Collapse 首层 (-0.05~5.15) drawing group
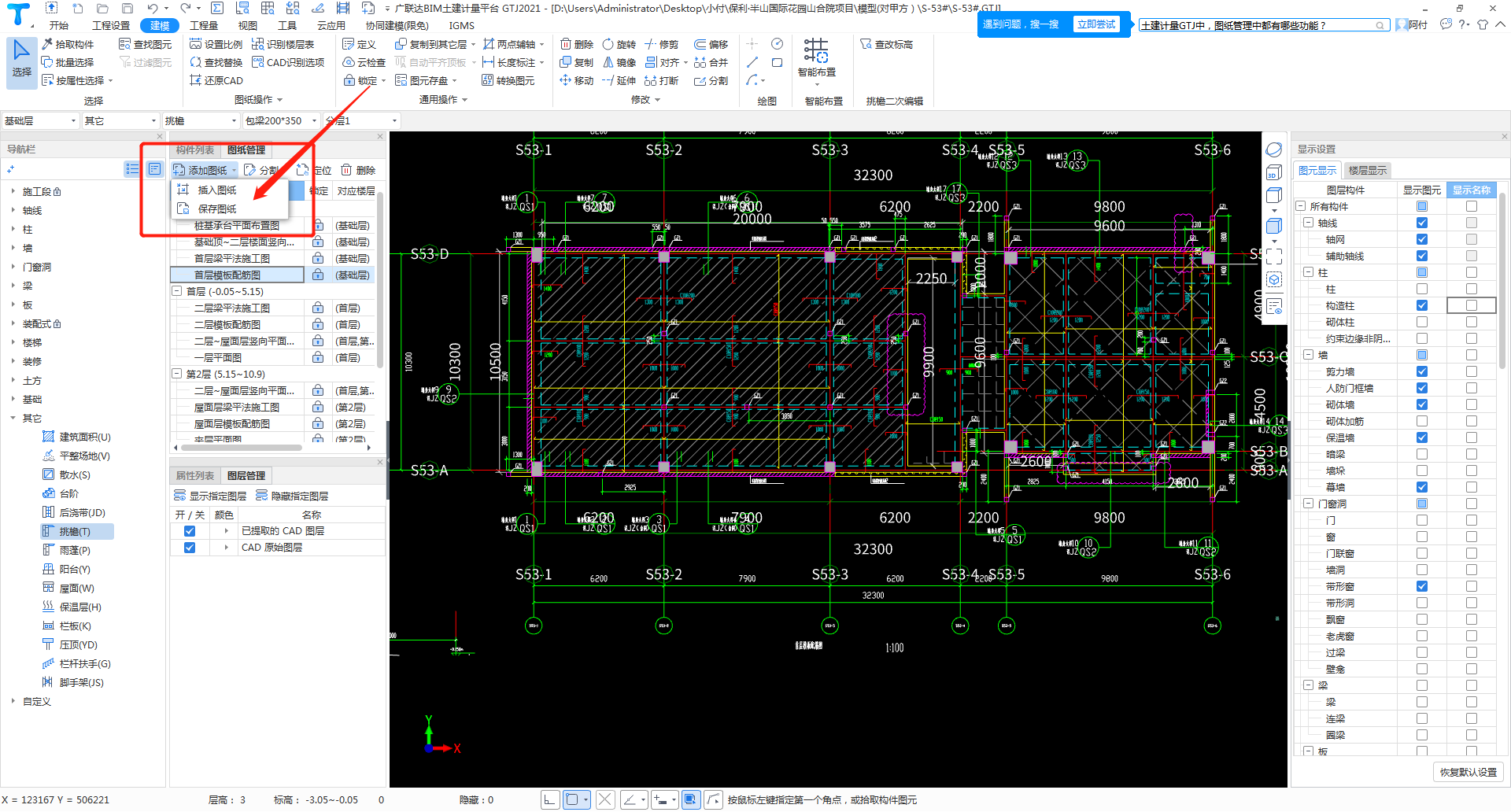The width and height of the screenshot is (1511, 812). 177,291
